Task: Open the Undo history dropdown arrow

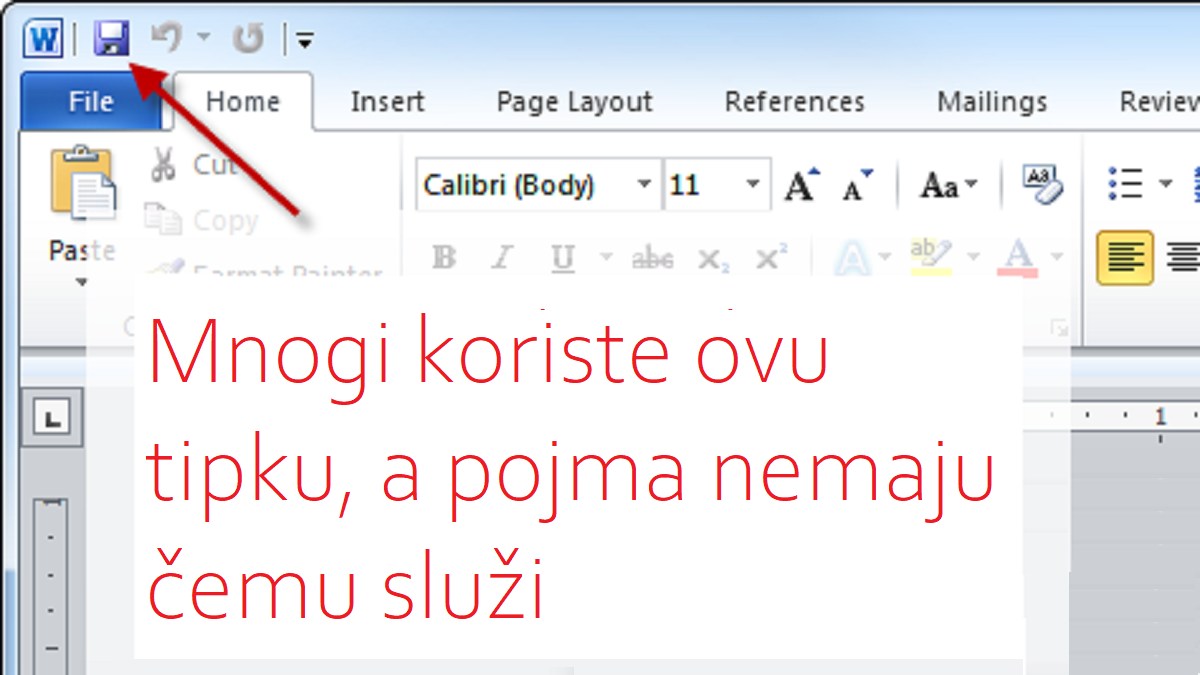Action: (203, 39)
